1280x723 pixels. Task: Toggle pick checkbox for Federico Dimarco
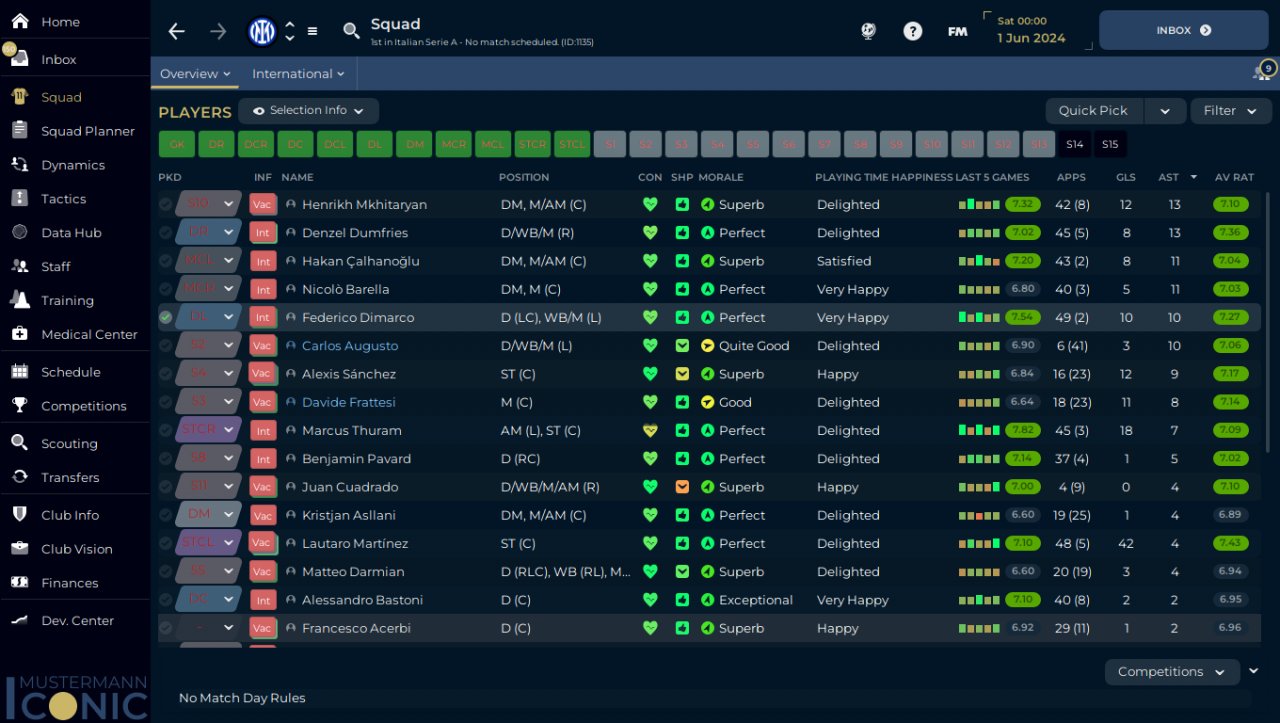[165, 317]
